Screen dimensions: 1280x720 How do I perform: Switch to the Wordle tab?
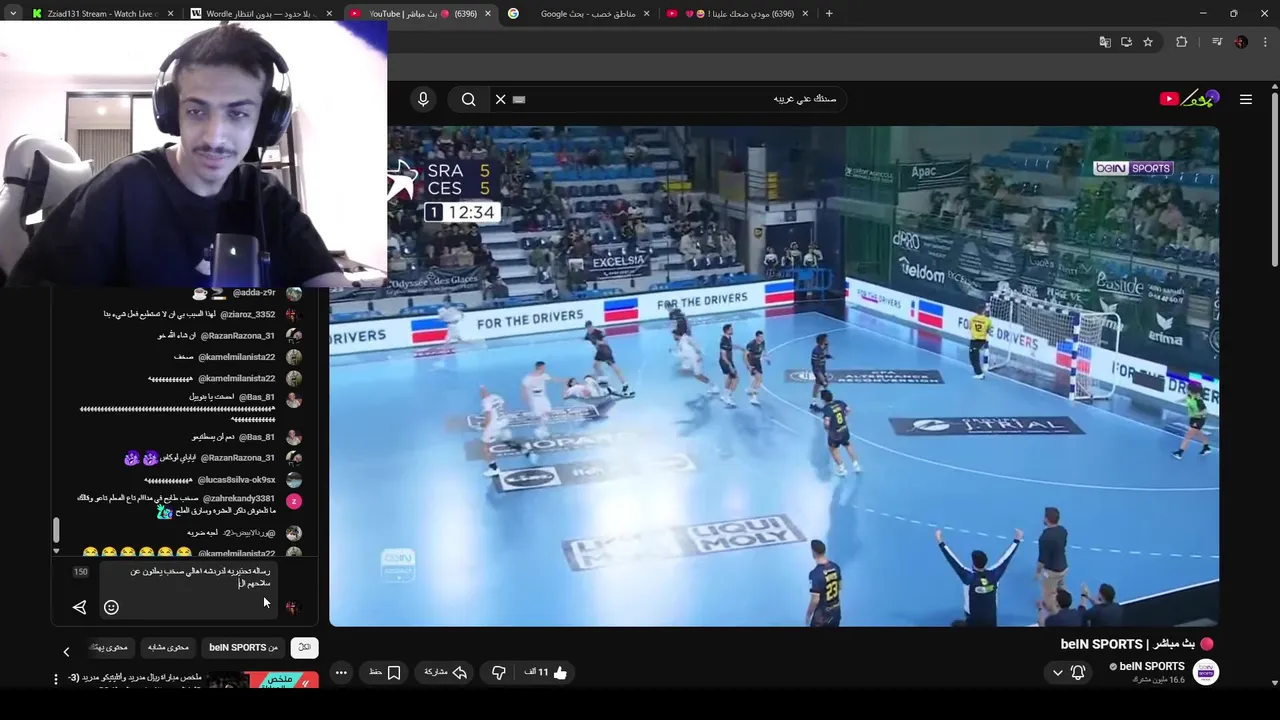pyautogui.click(x=258, y=14)
